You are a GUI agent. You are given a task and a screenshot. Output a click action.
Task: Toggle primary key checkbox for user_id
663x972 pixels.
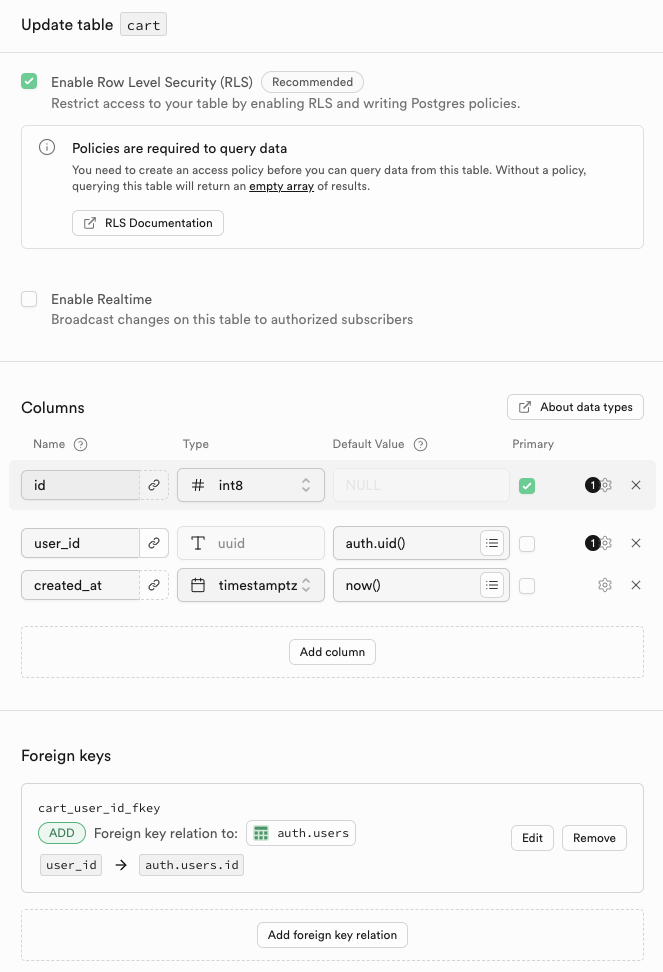click(x=527, y=544)
